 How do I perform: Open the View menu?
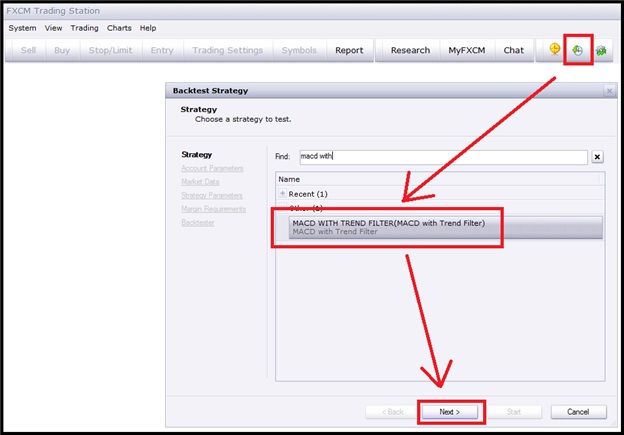point(53,28)
